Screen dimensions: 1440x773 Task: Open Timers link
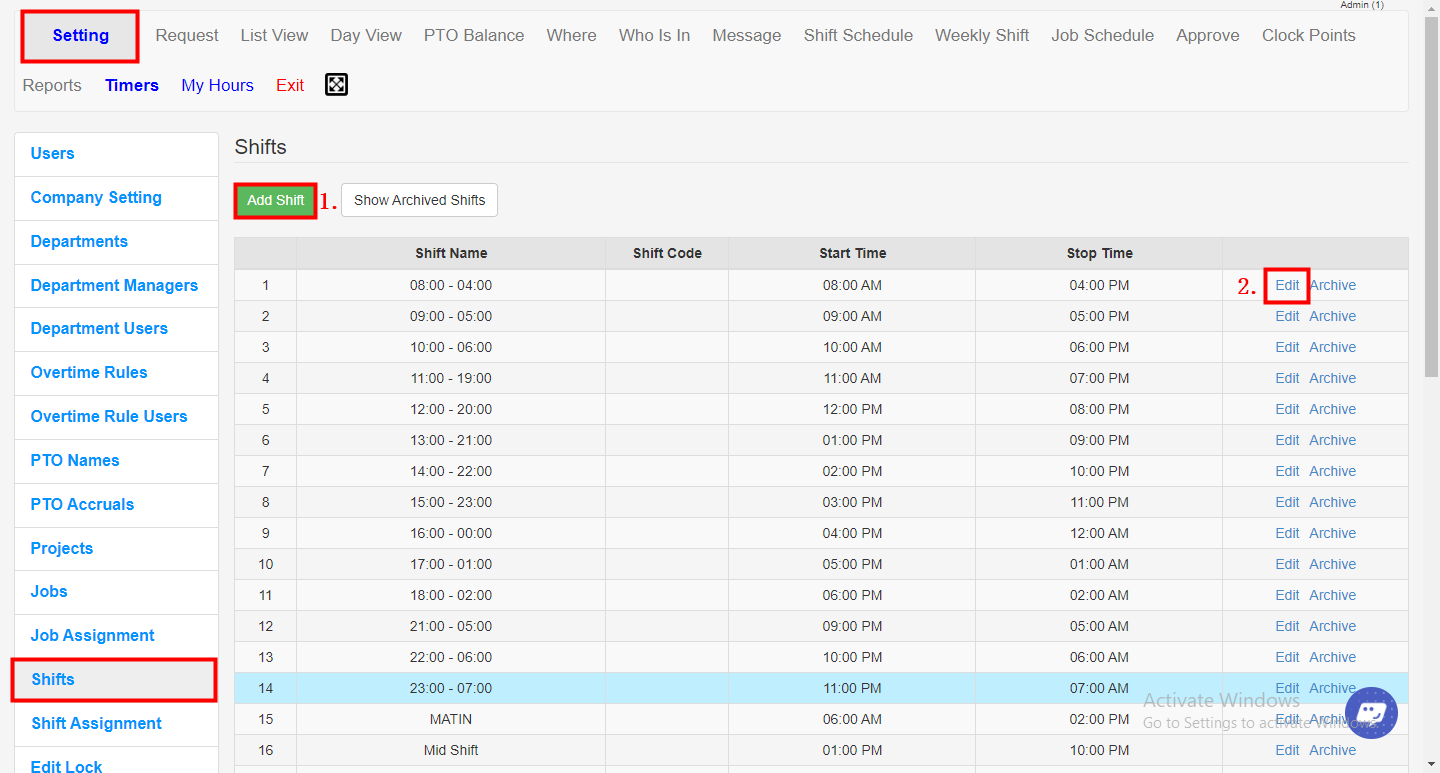point(132,86)
